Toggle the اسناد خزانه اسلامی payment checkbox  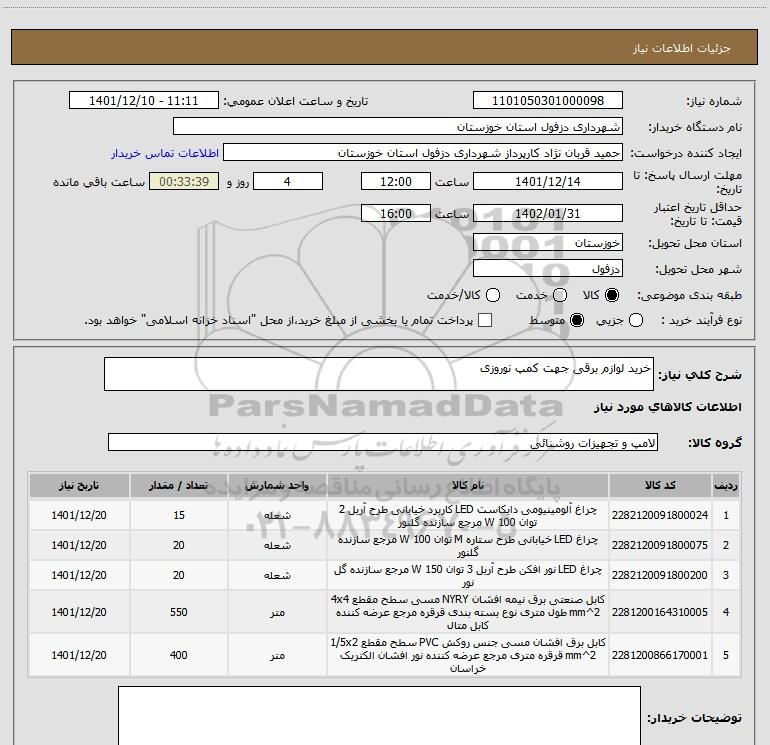click(x=485, y=321)
